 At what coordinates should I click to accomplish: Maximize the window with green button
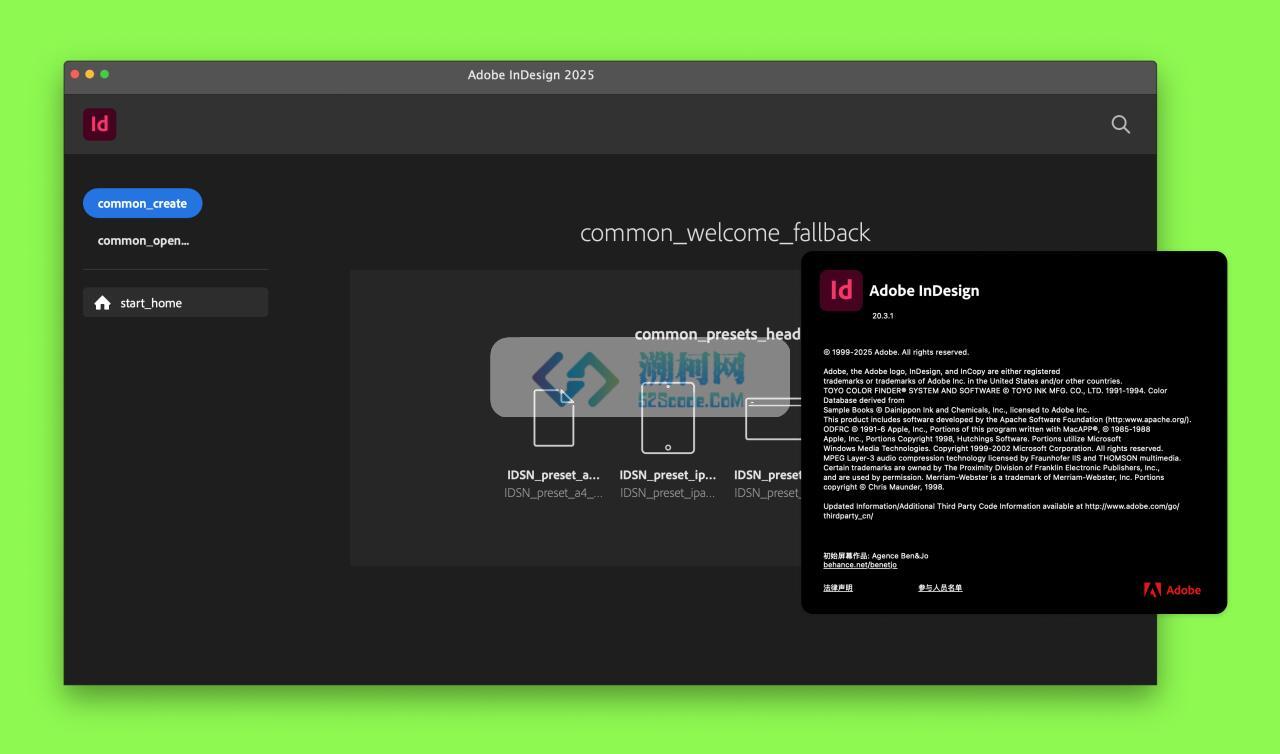(x=105, y=74)
